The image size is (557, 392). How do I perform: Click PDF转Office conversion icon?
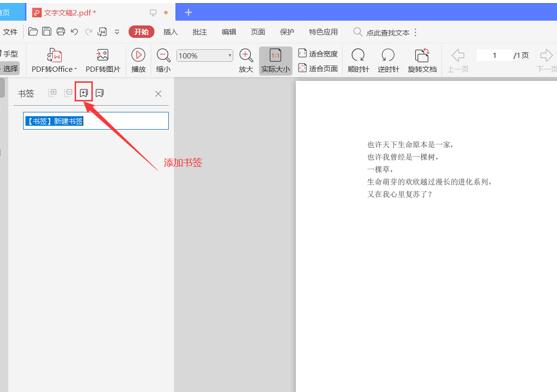coord(54,55)
